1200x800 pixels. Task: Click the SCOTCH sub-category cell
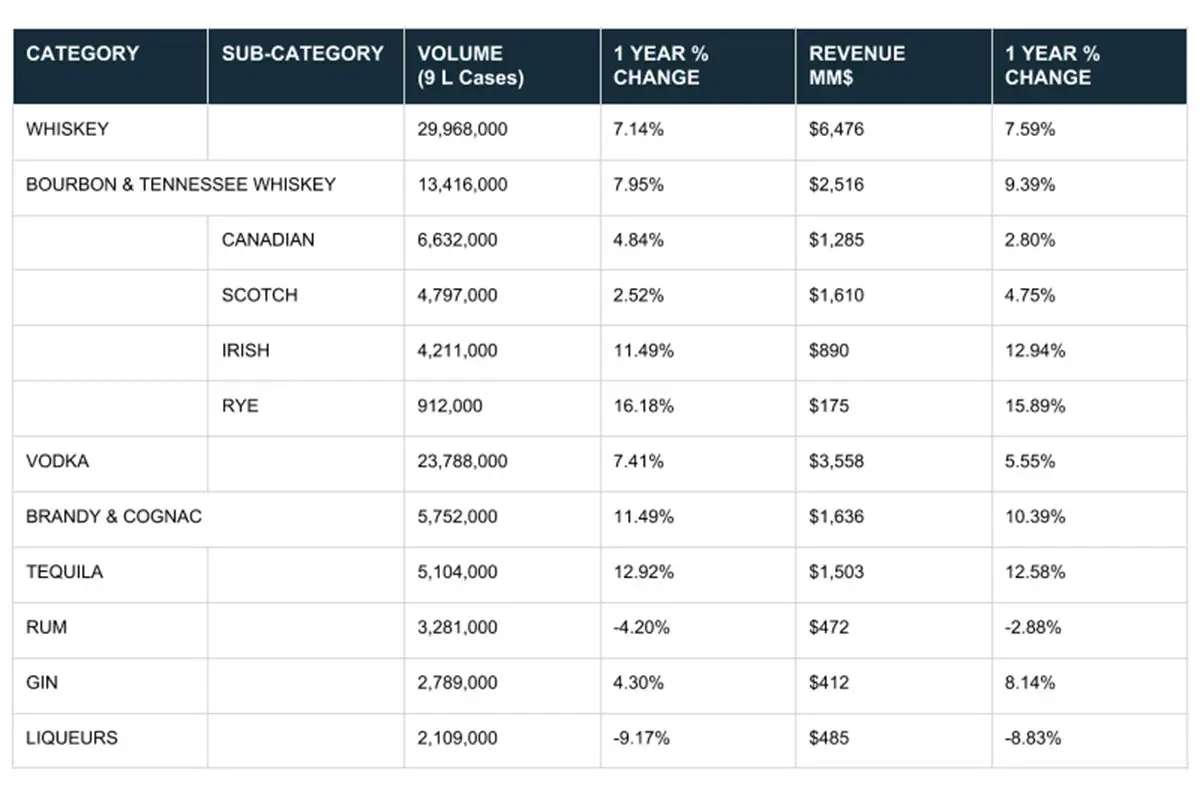259,295
